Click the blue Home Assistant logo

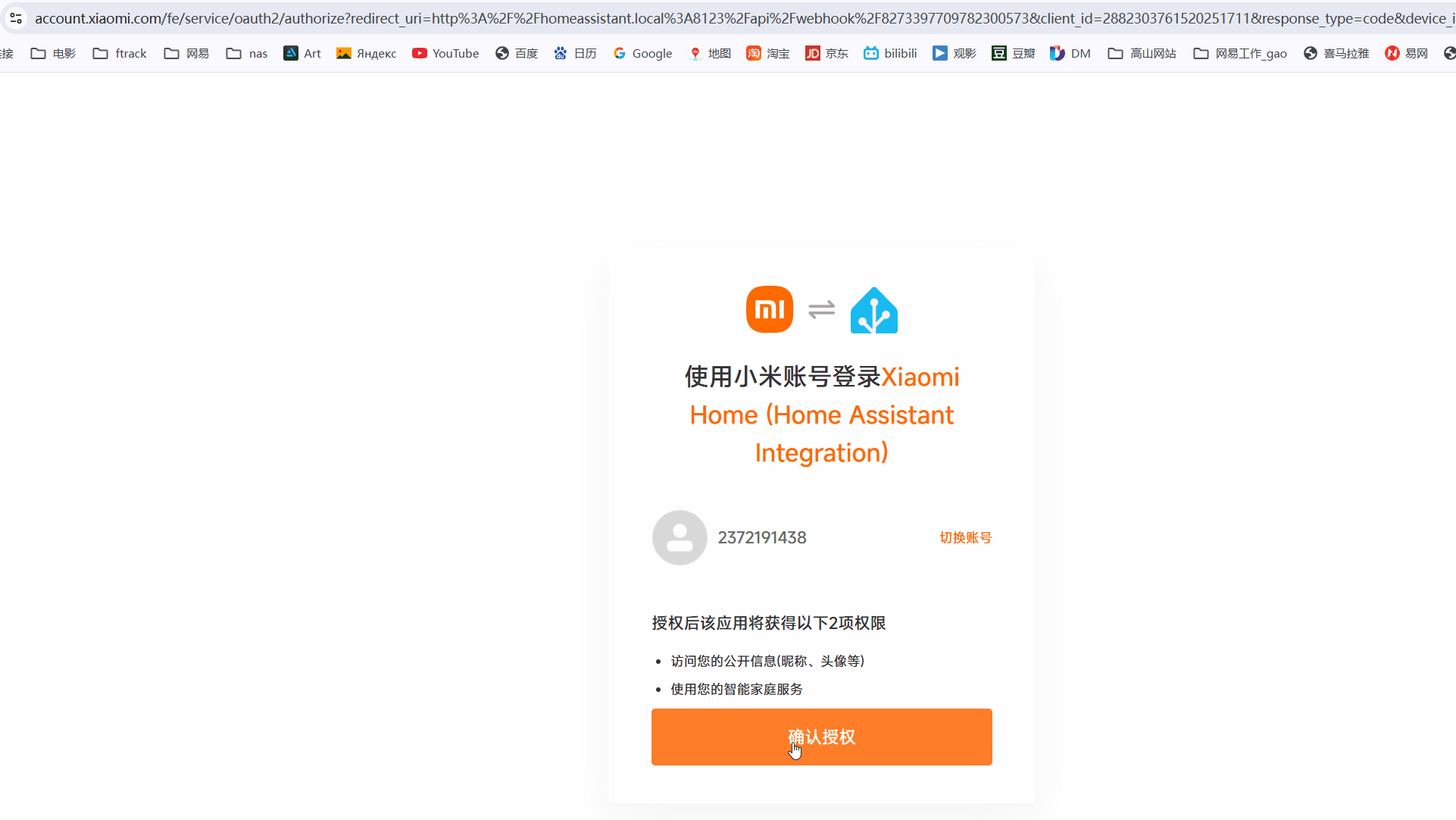coord(874,310)
